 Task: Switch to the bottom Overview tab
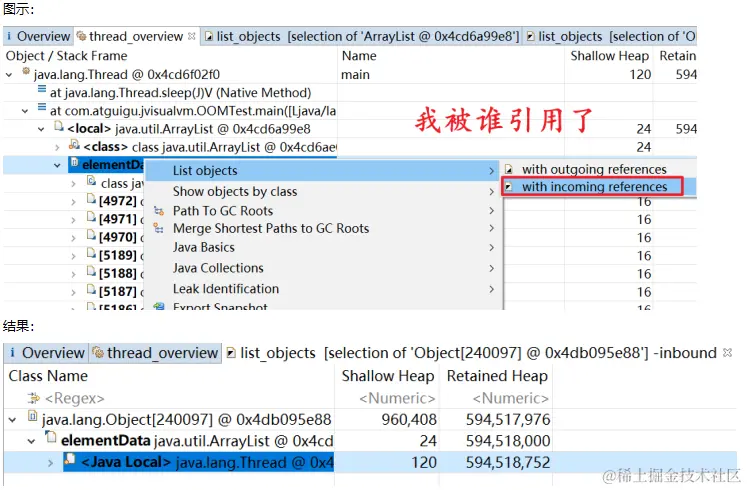click(x=47, y=353)
